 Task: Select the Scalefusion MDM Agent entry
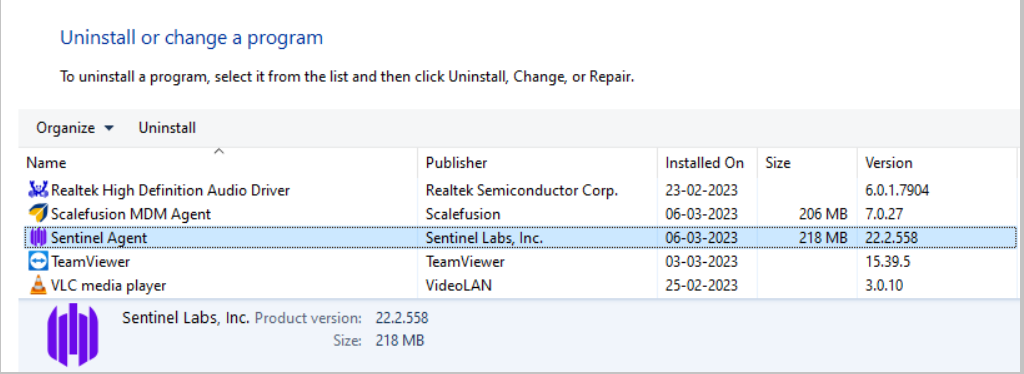520,214
